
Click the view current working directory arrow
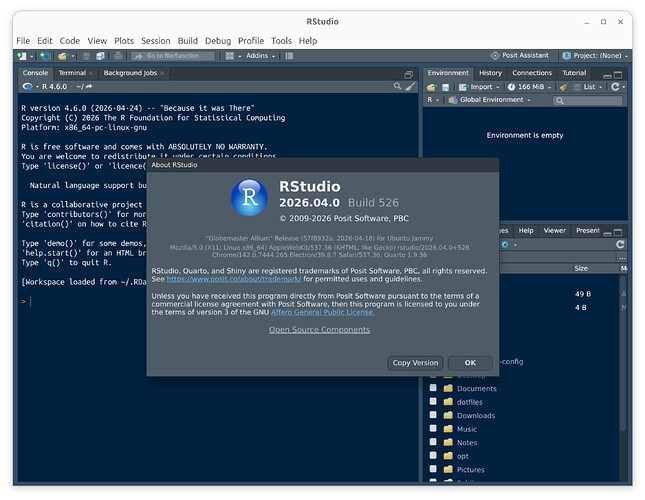[89, 86]
